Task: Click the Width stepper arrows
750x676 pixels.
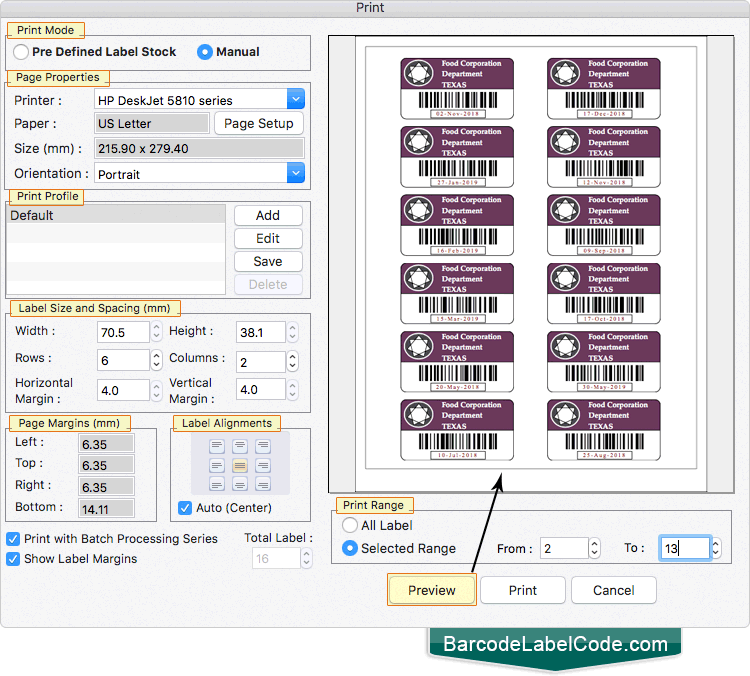Action: click(156, 332)
